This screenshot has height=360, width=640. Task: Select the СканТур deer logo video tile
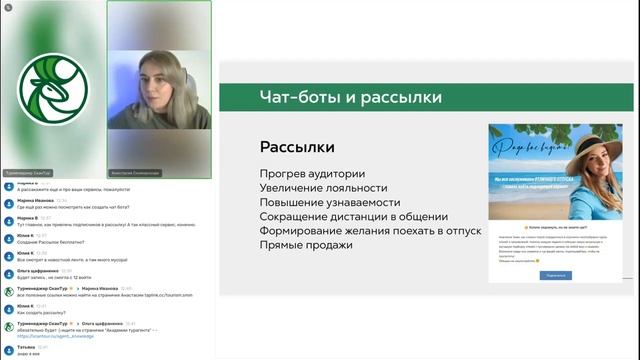pos(53,89)
